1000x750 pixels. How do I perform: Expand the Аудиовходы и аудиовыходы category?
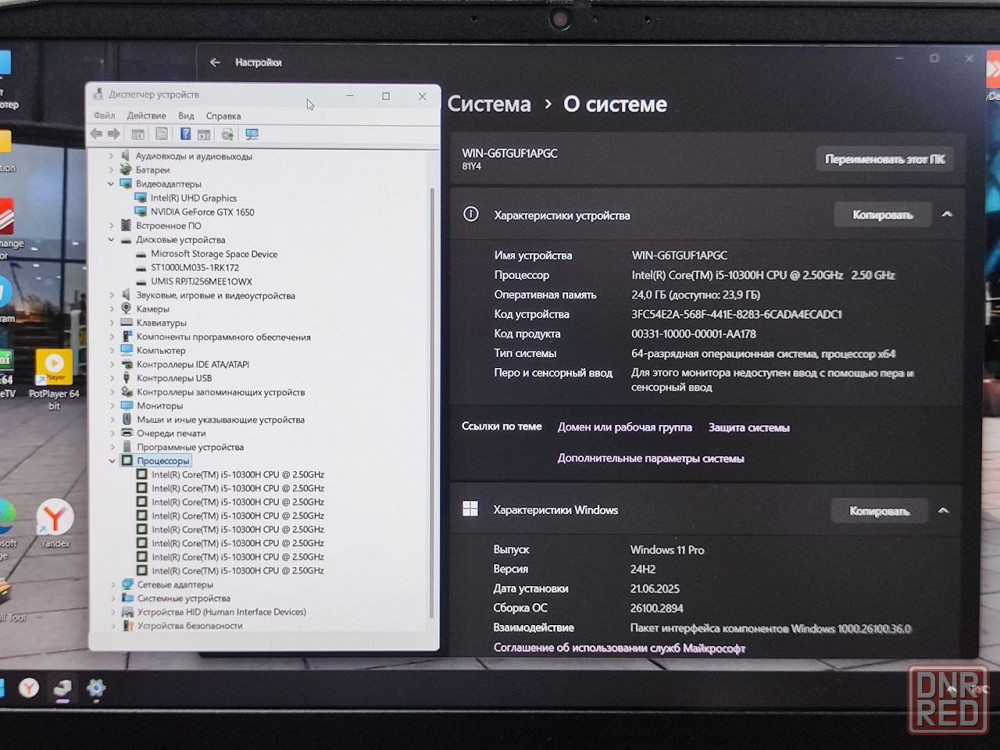(111, 156)
